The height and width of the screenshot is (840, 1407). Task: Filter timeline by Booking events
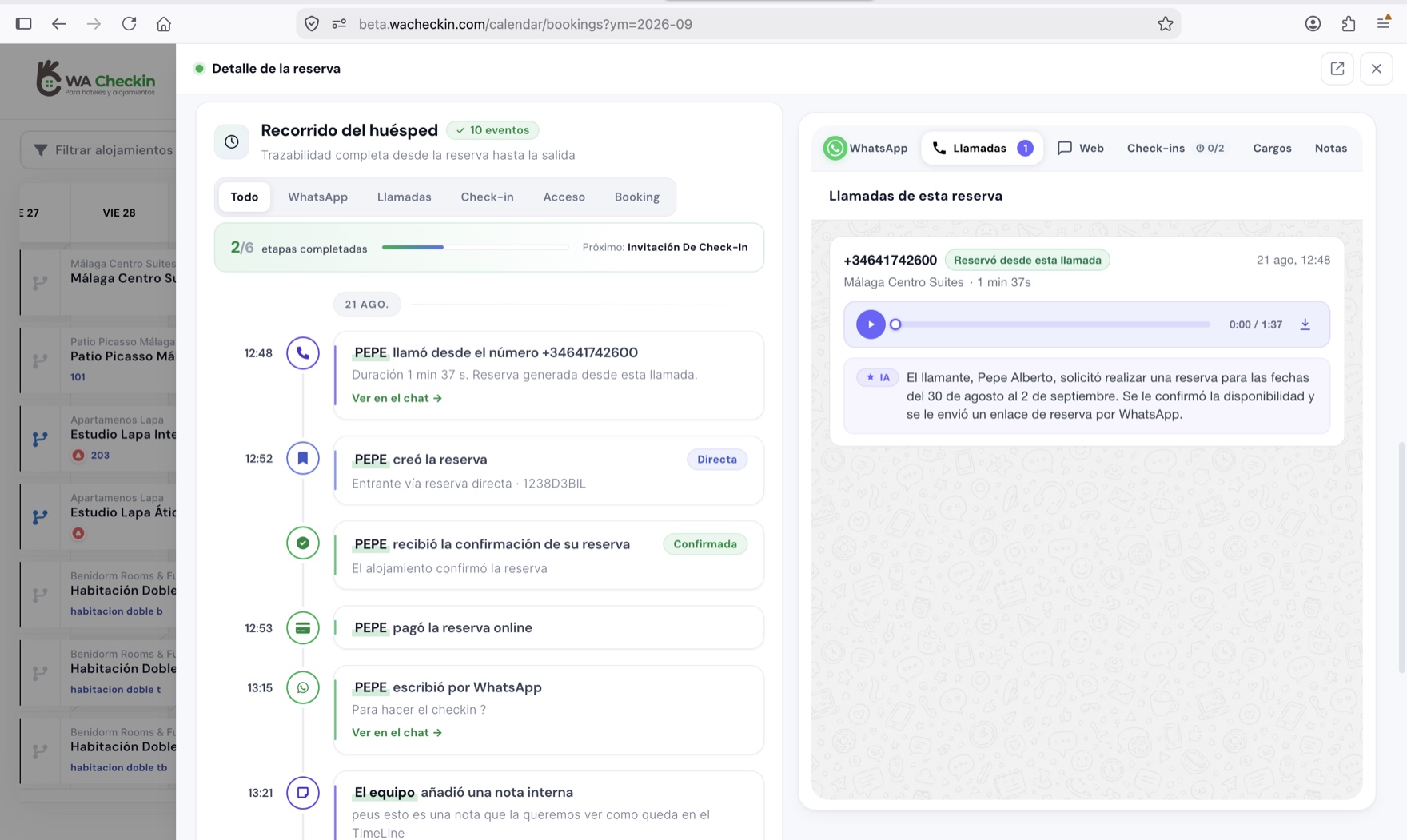point(636,197)
